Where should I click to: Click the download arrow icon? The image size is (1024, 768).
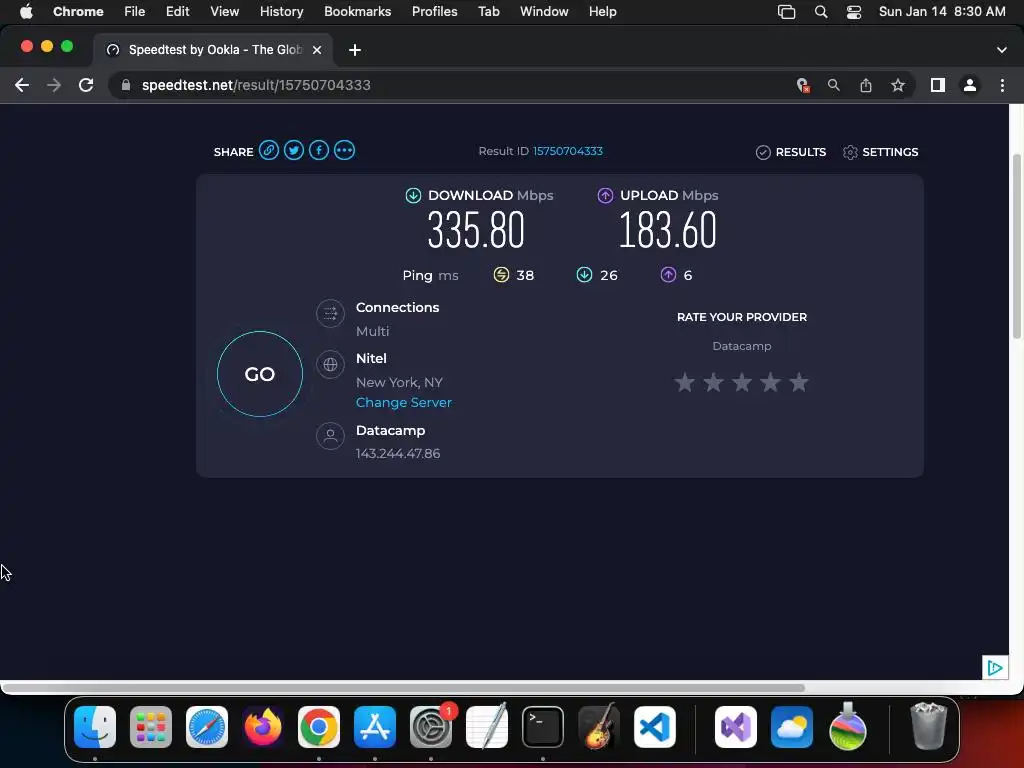[413, 195]
